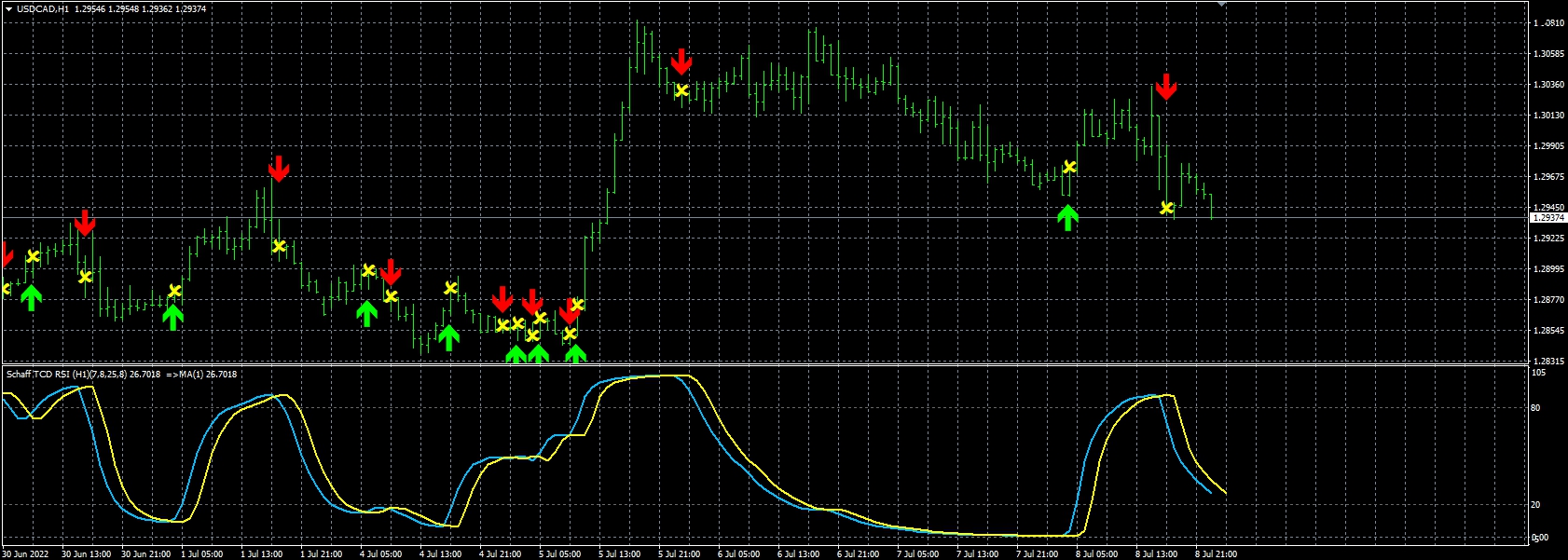Click the yellow cross just above the 8 Jul green arrow
This screenshot has height=560, width=1568.
pyautogui.click(x=1069, y=167)
